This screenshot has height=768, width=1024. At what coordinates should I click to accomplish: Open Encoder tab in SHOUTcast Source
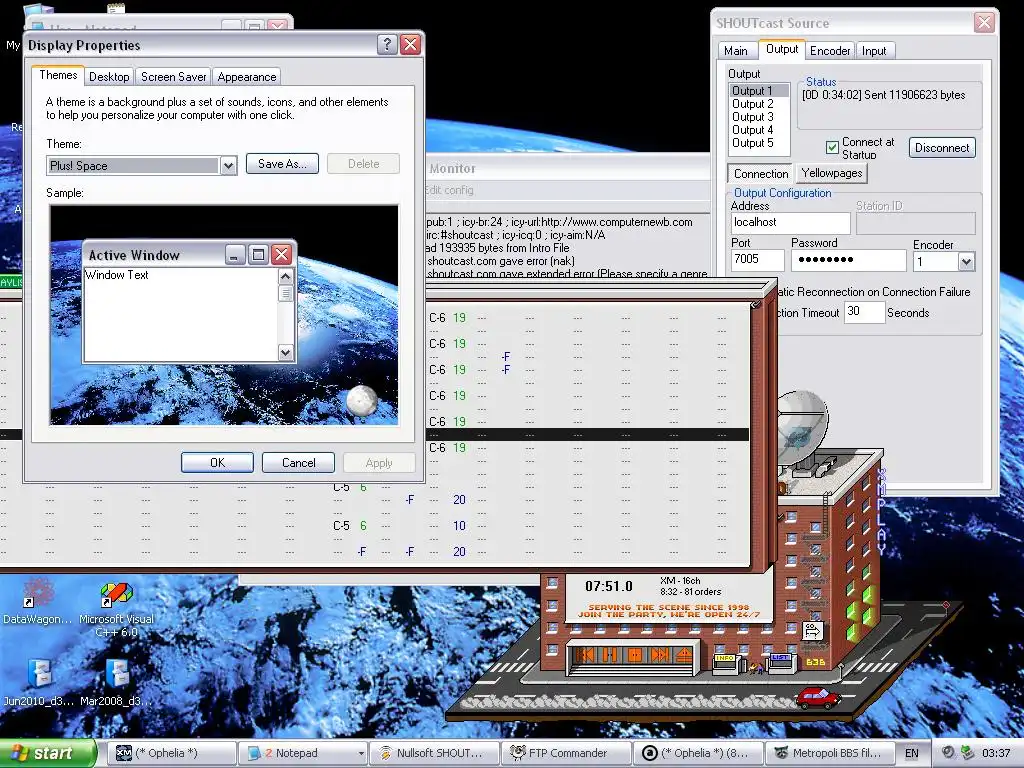[830, 50]
